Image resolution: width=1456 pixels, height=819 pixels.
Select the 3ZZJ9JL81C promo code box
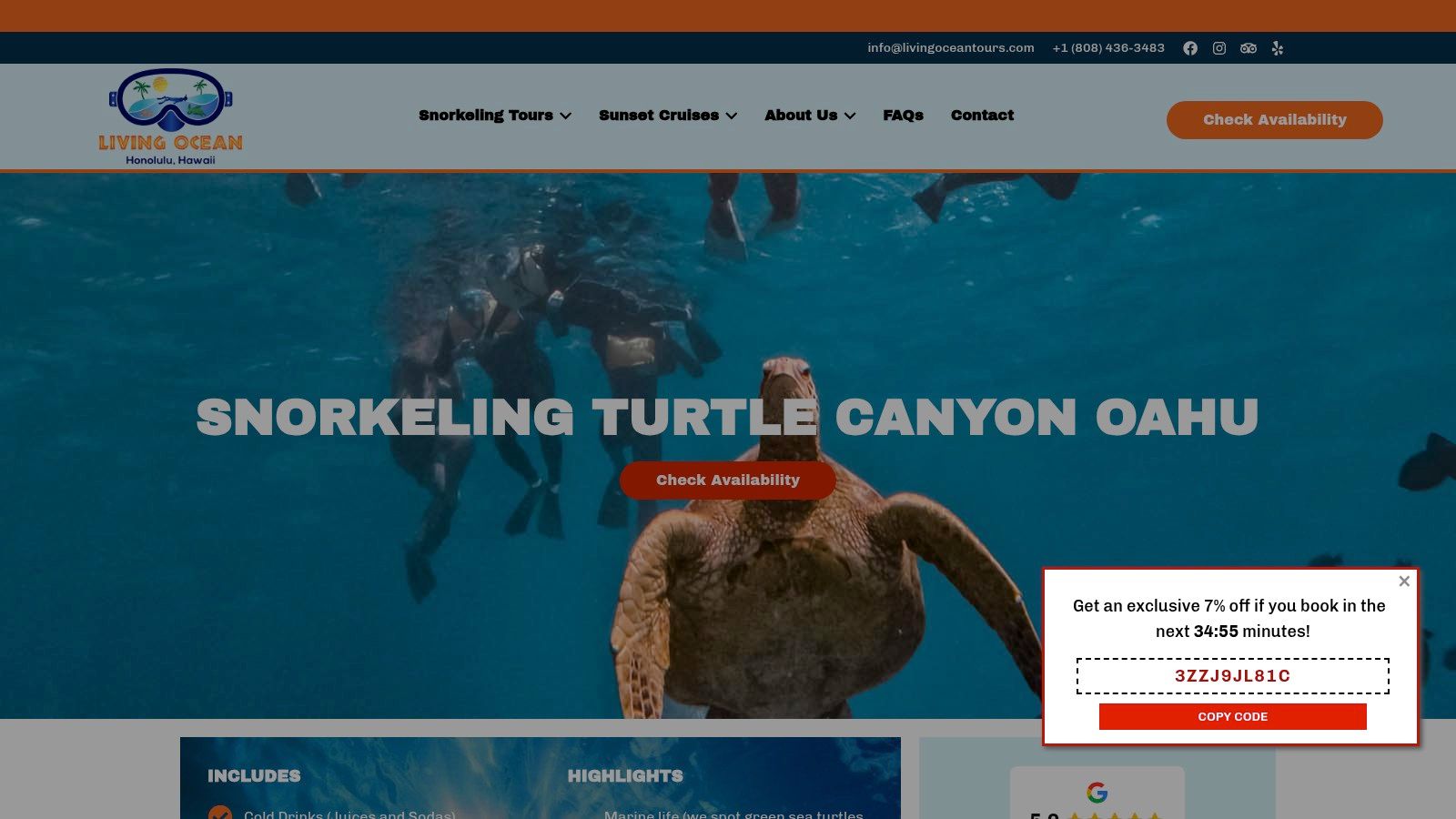click(x=1233, y=676)
